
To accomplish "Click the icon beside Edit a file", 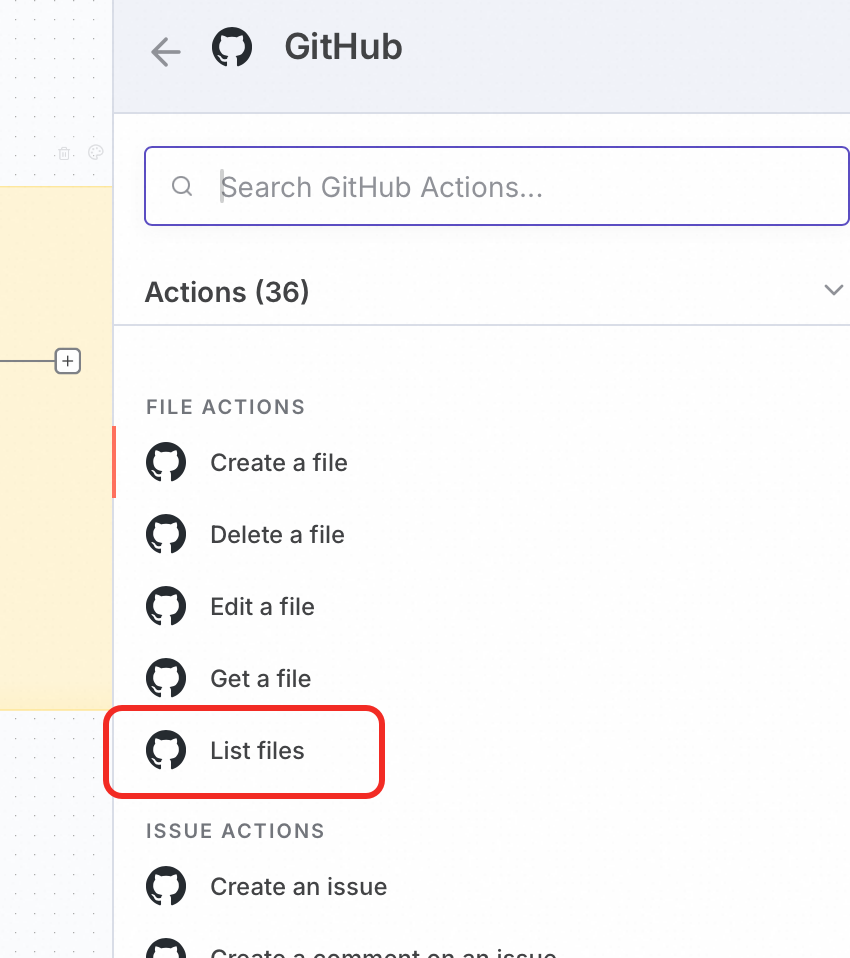I will click(166, 607).
